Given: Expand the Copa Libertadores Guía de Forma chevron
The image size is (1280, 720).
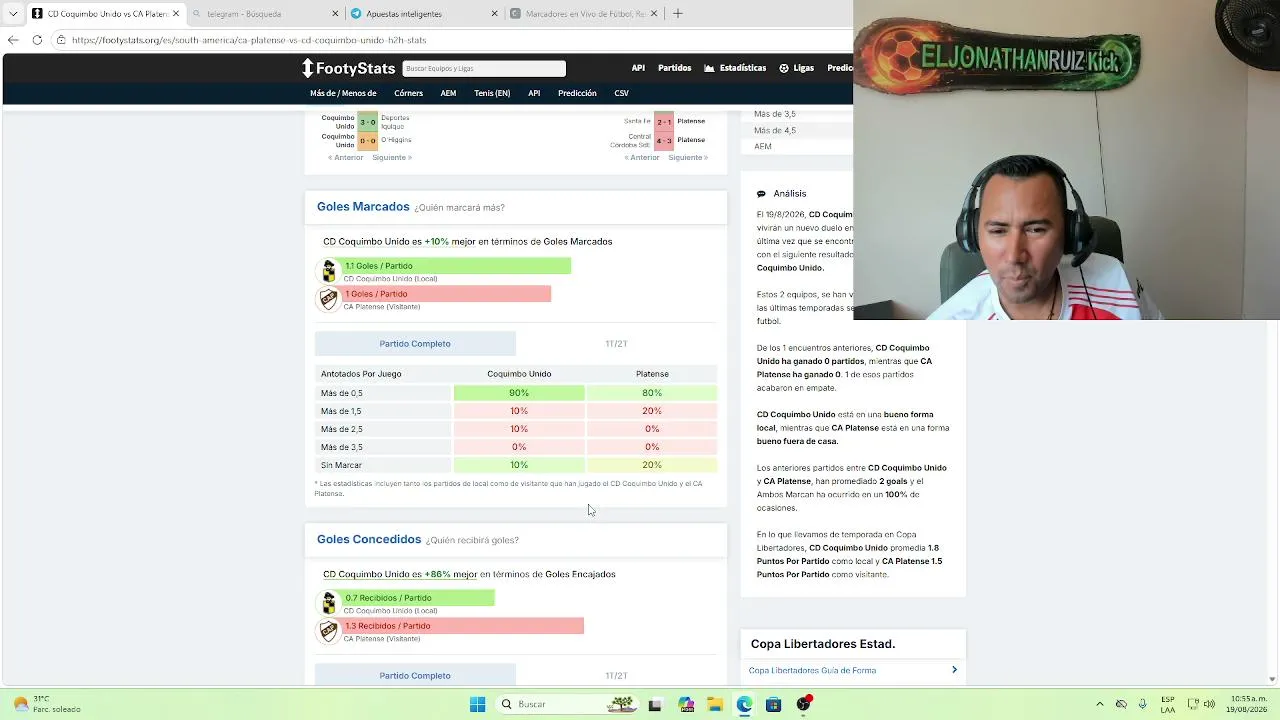Looking at the screenshot, I should 954,670.
